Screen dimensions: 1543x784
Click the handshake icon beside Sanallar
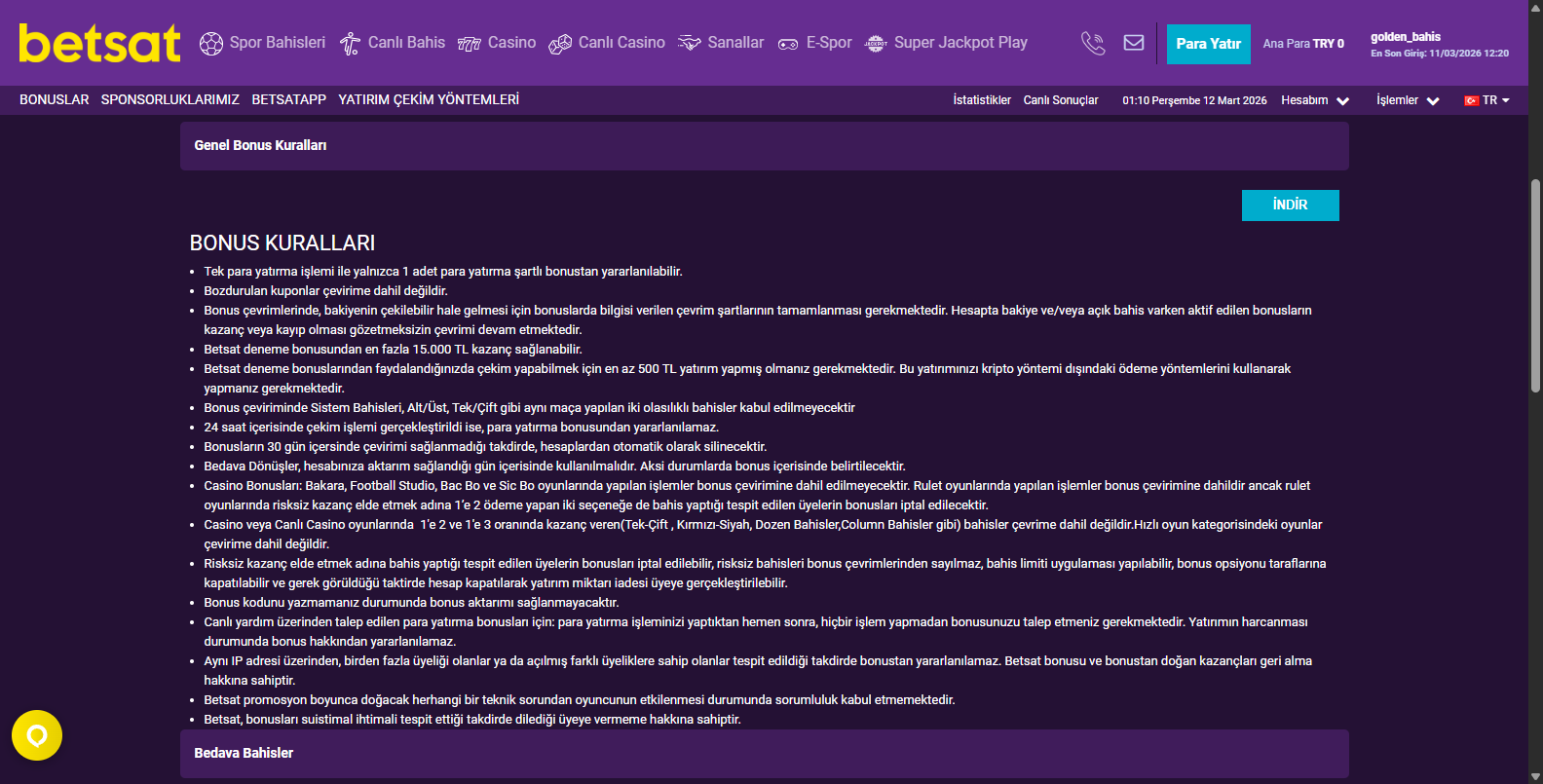click(690, 43)
